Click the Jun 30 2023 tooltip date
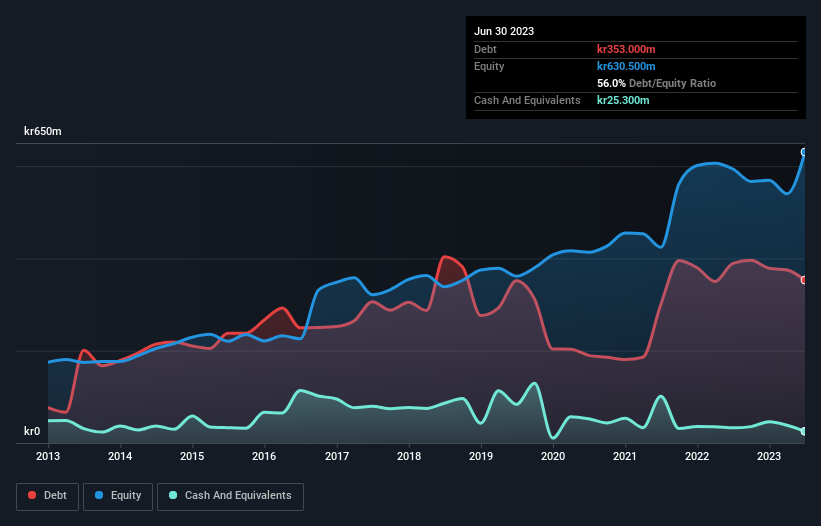 (504, 31)
